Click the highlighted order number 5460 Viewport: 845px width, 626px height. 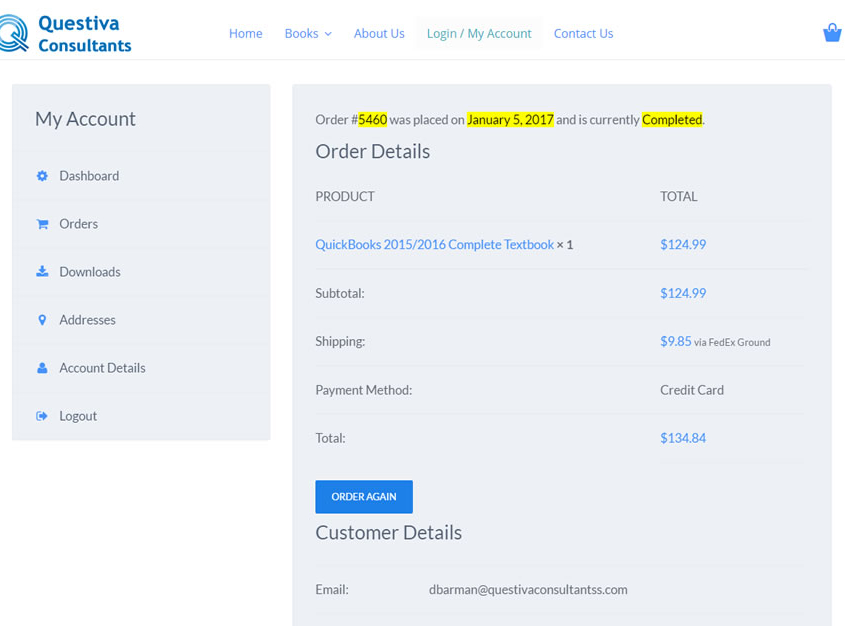[372, 120]
